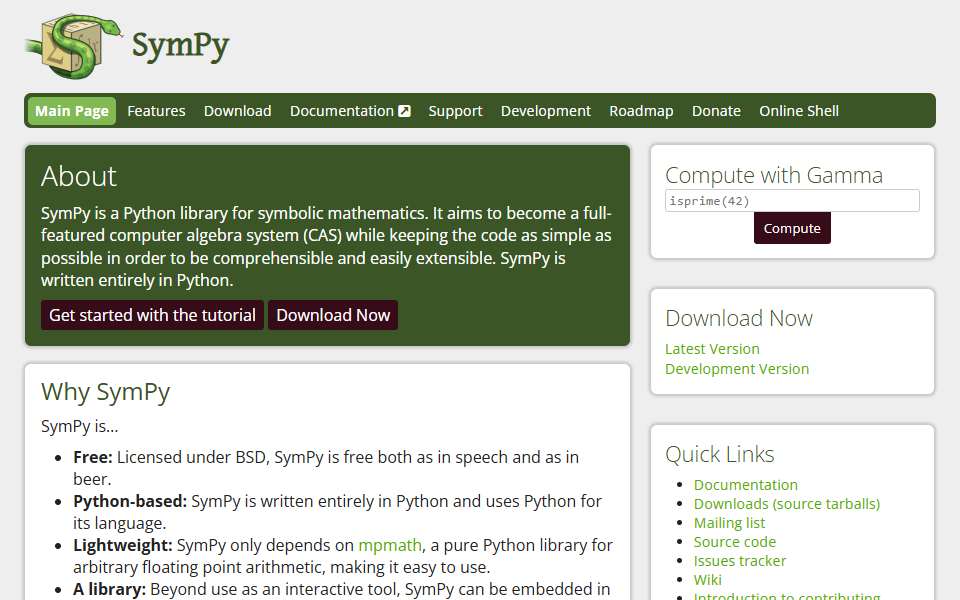This screenshot has width=960, height=600.
Task: Open the Issues tracker link
Action: (x=740, y=561)
